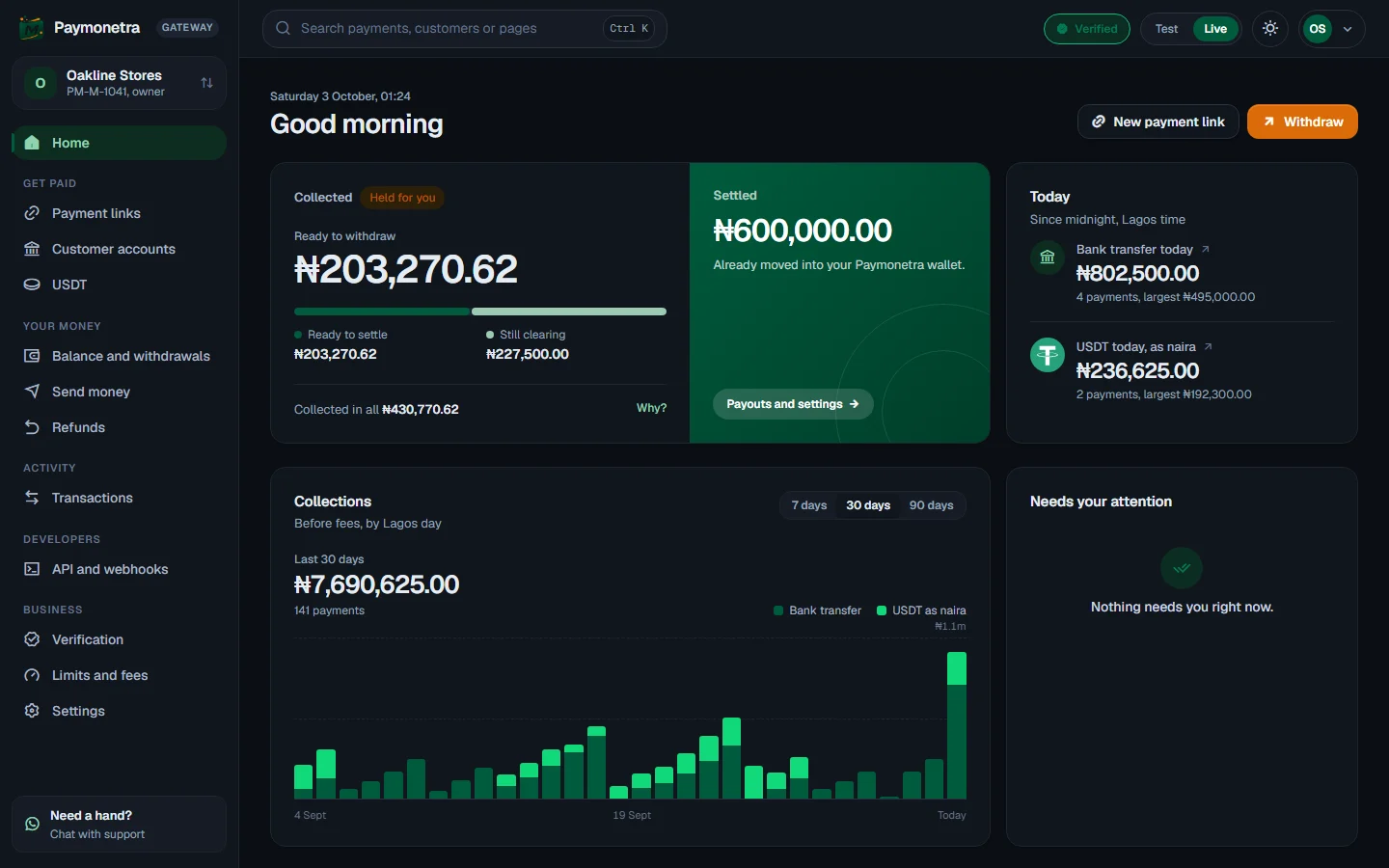Click the Ctrl K shortcut hint

(629, 29)
